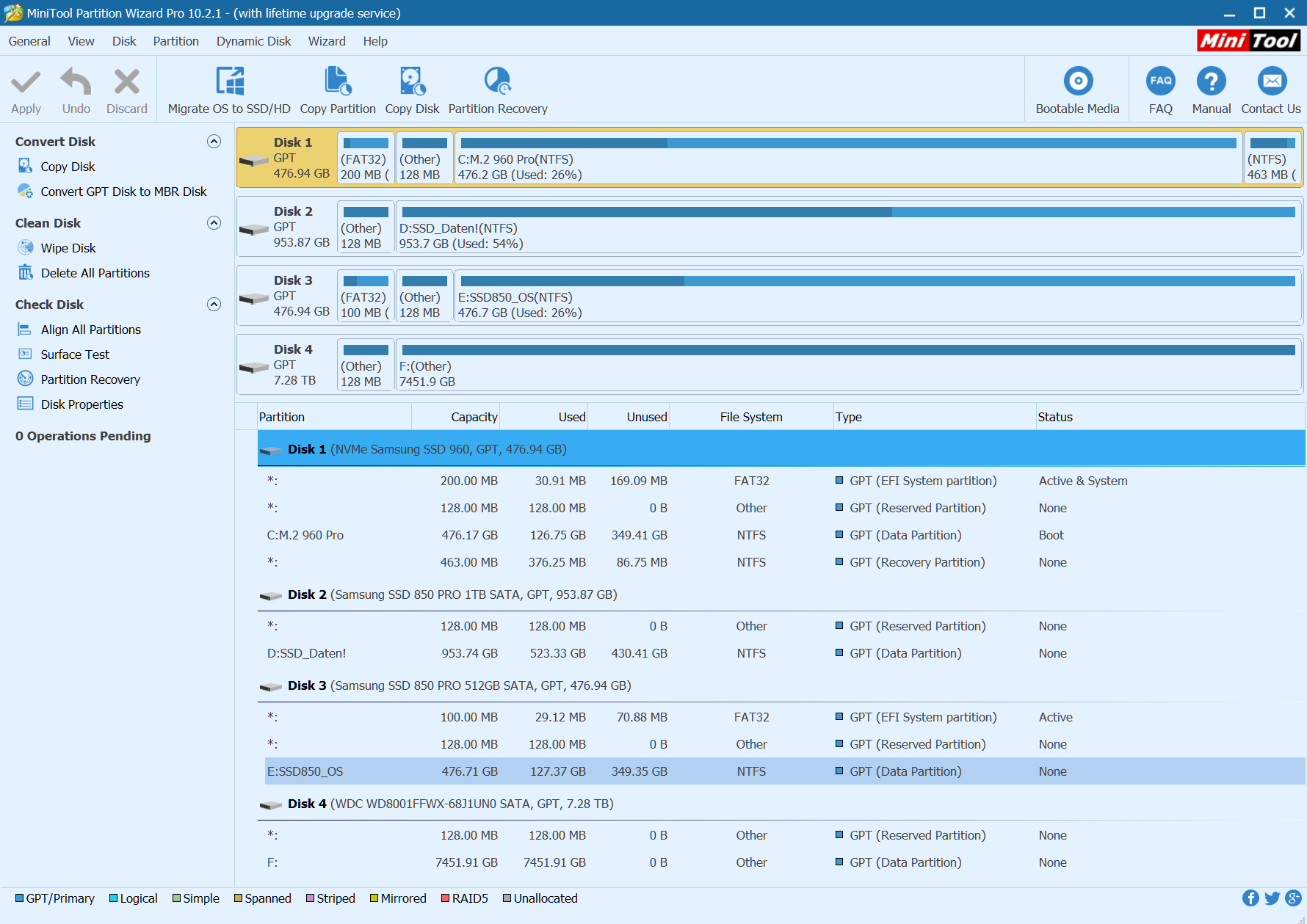Sort by the Used column header

click(544, 417)
